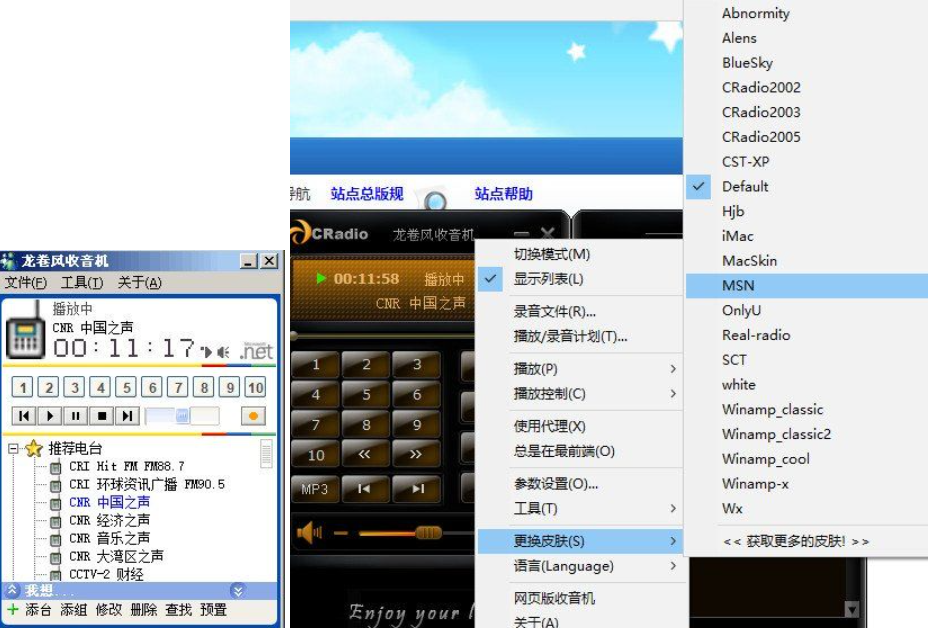Click preset 5 on the black CRadio player
The image size is (940, 628).
click(366, 395)
